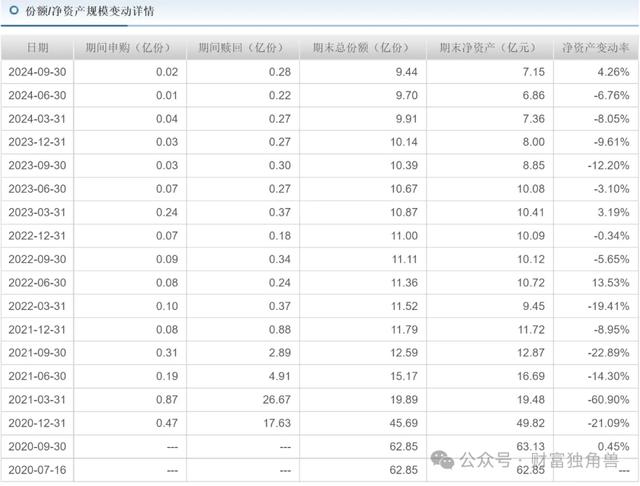The image size is (640, 486).
Task: Select the date cell 2024-06-30
Action: (x=37, y=95)
